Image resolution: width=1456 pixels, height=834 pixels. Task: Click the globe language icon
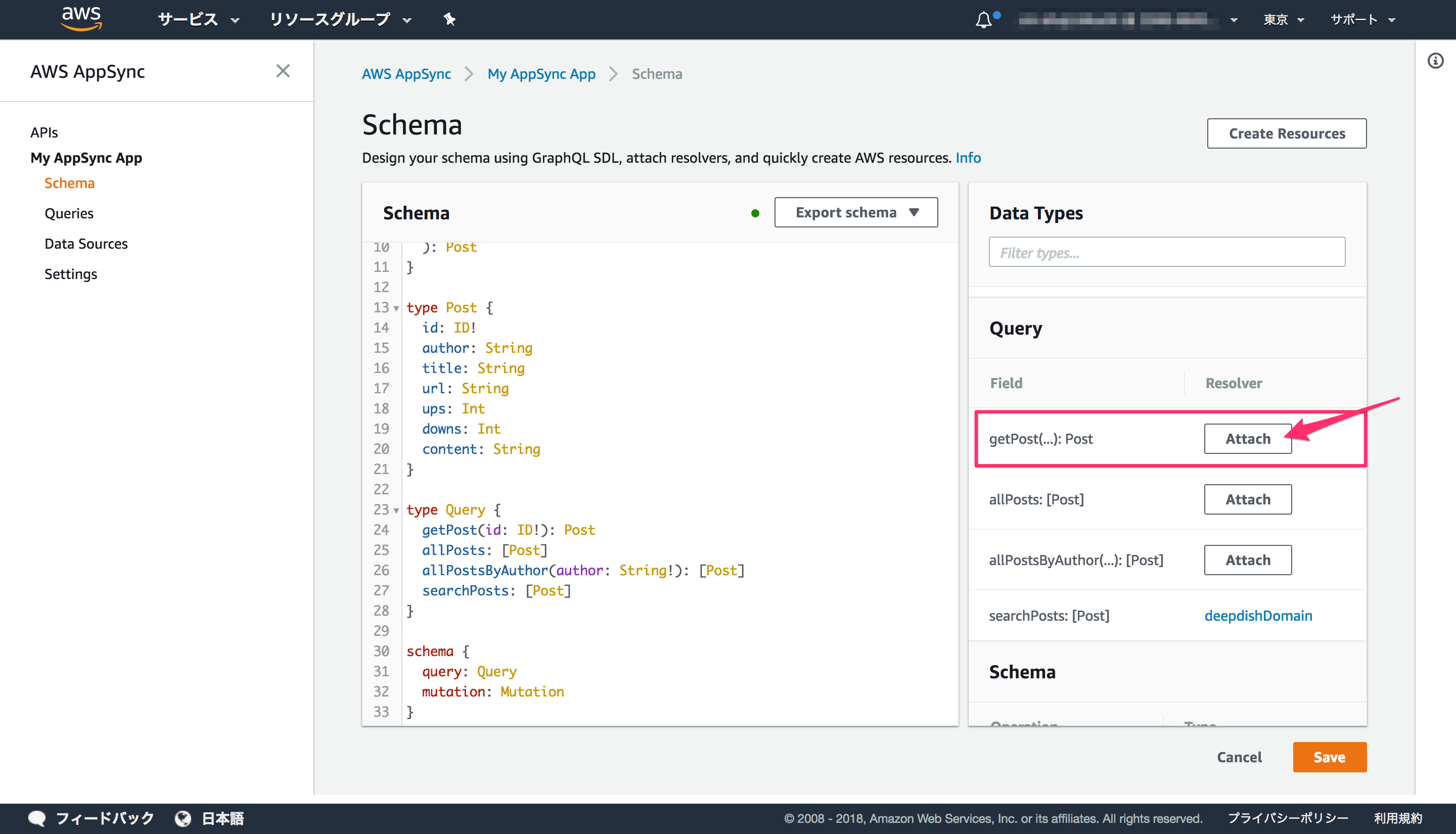pyautogui.click(x=184, y=818)
